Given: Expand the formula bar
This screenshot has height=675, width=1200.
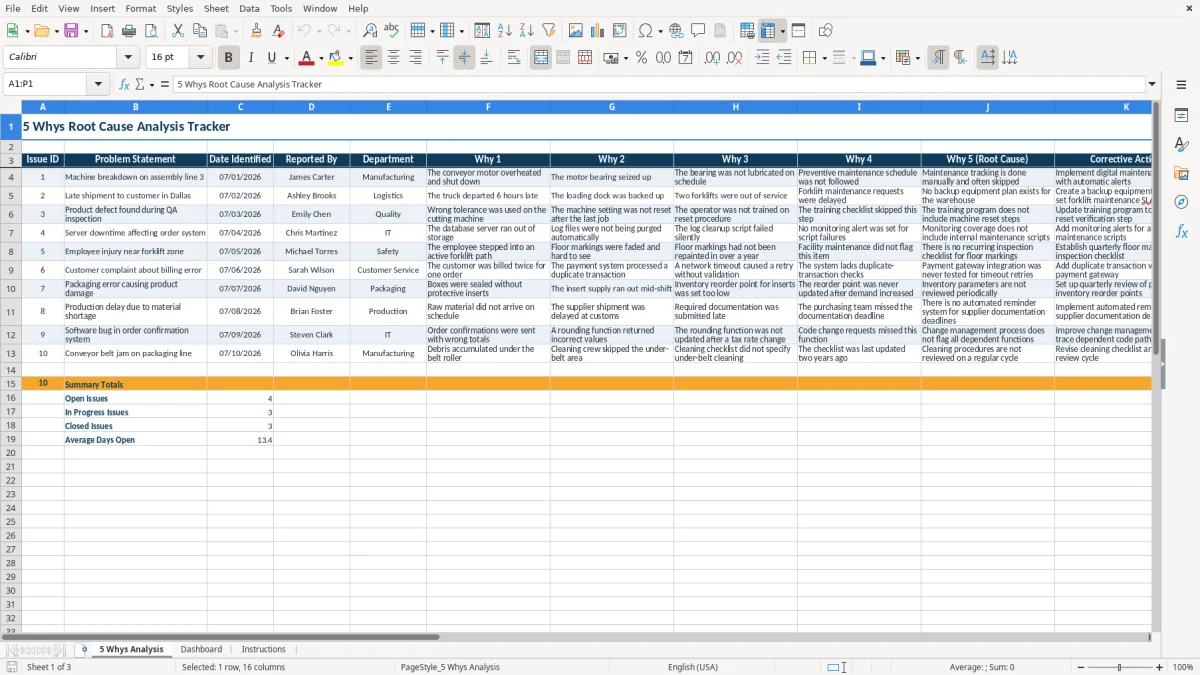Looking at the screenshot, I should [x=1152, y=84].
